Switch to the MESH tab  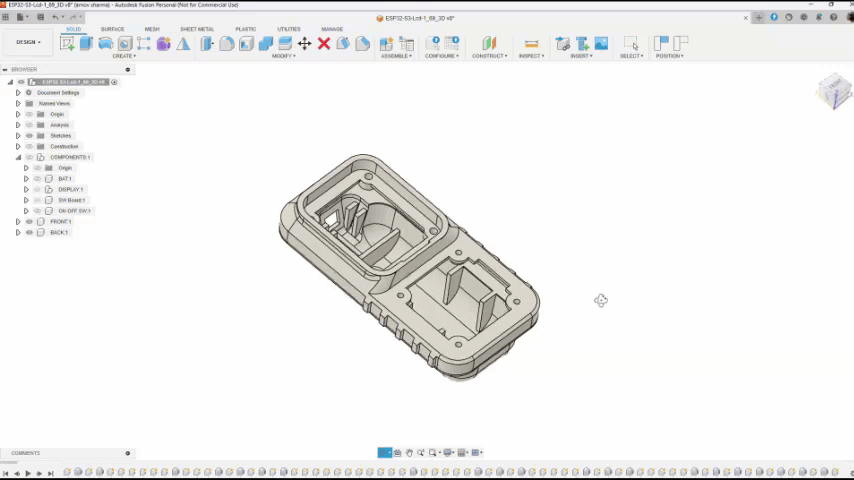[x=152, y=29]
